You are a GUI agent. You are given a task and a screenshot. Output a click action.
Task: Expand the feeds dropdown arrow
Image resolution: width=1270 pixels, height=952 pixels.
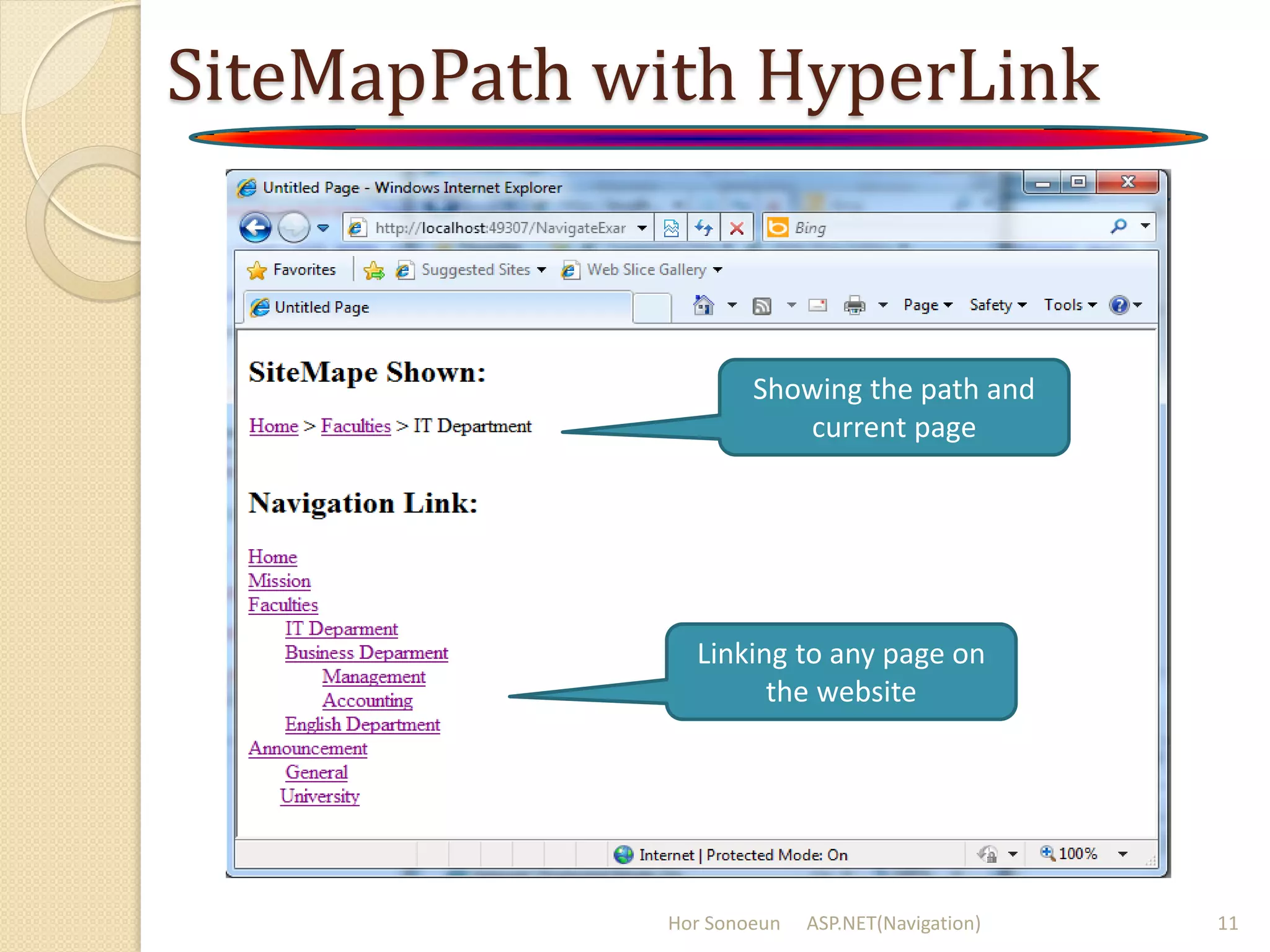[791, 305]
